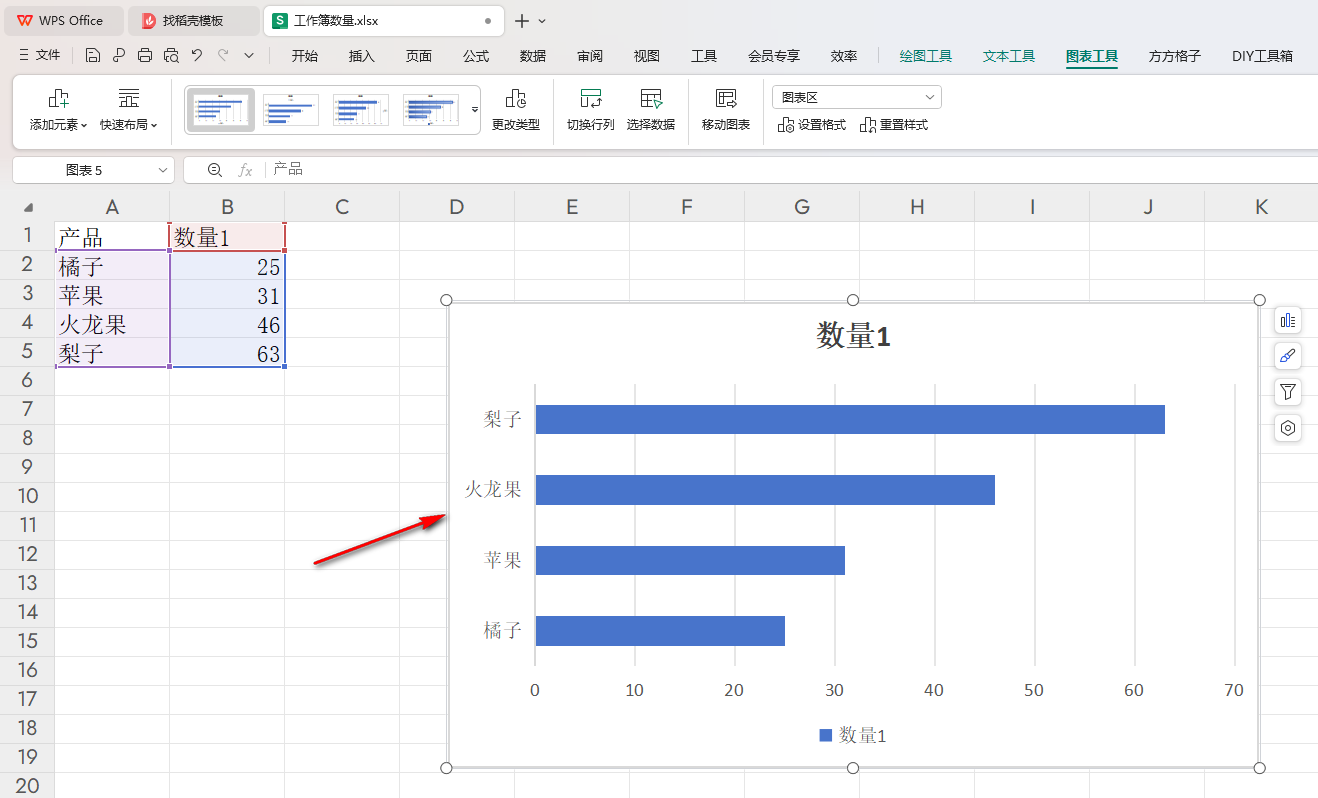Switch to the 绘图工具 ribbon tab
Image resolution: width=1318 pixels, height=798 pixels.
pos(926,56)
